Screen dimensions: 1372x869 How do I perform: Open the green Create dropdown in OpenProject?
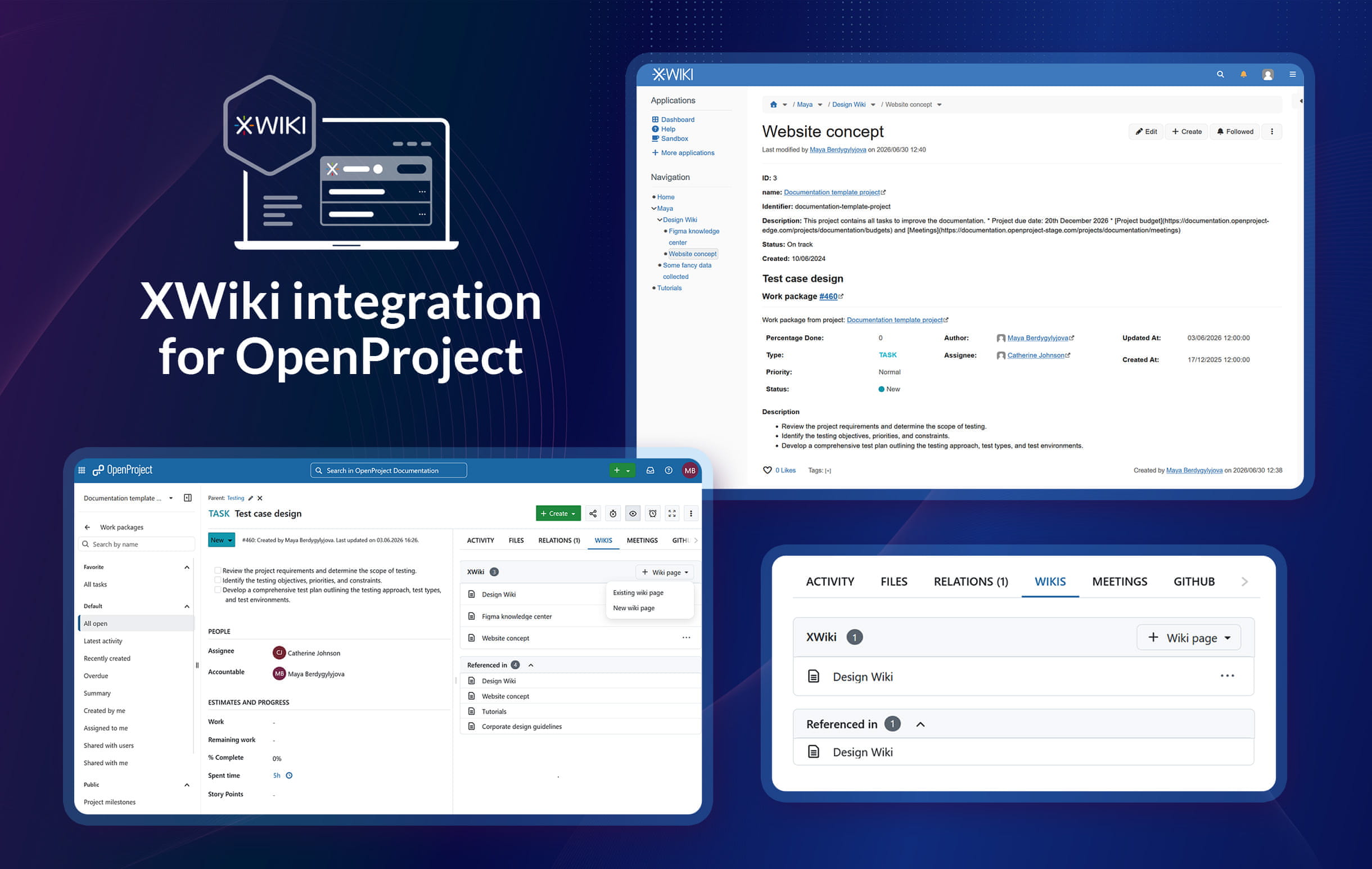558,514
